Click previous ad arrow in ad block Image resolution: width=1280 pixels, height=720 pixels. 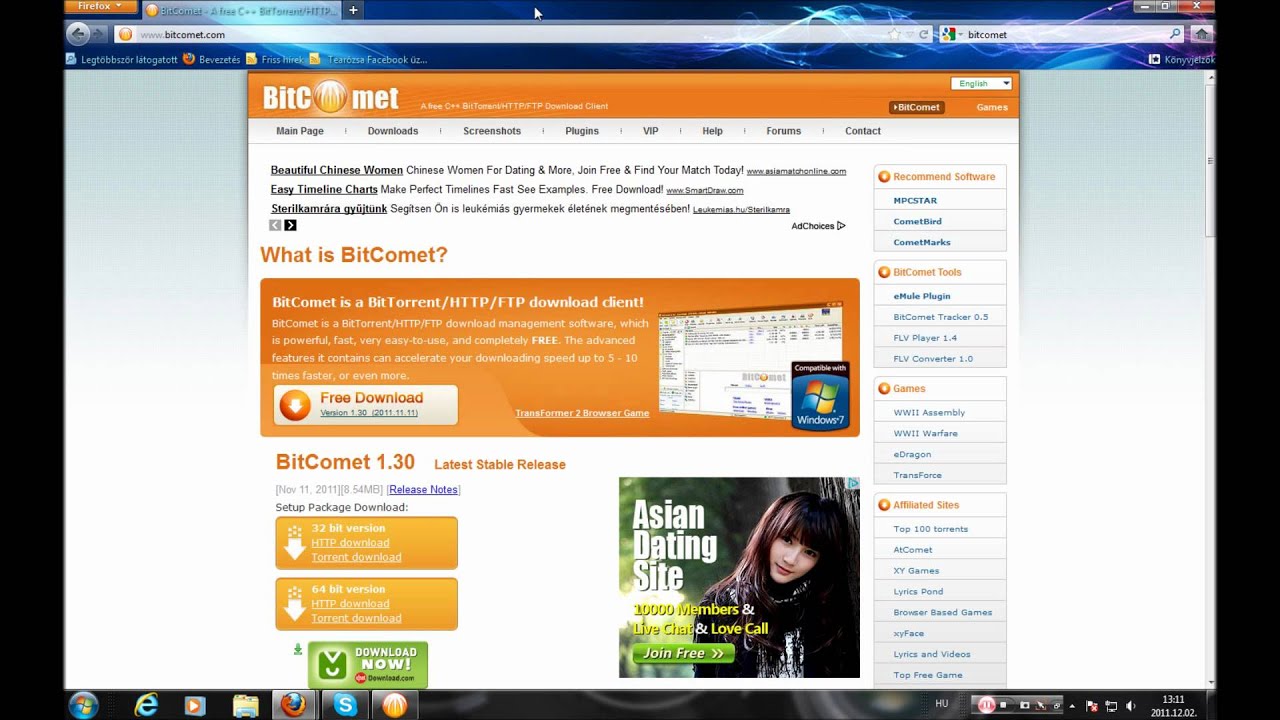[x=275, y=225]
